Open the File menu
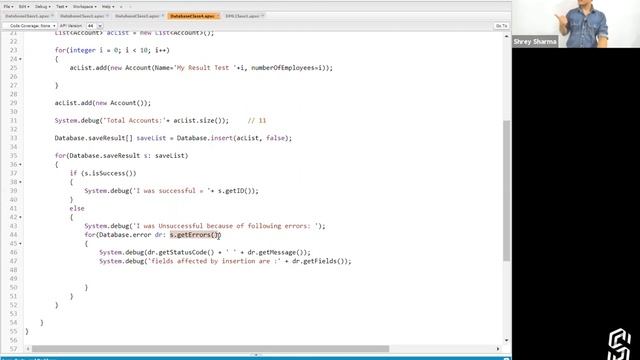 pyautogui.click(x=8, y=7)
